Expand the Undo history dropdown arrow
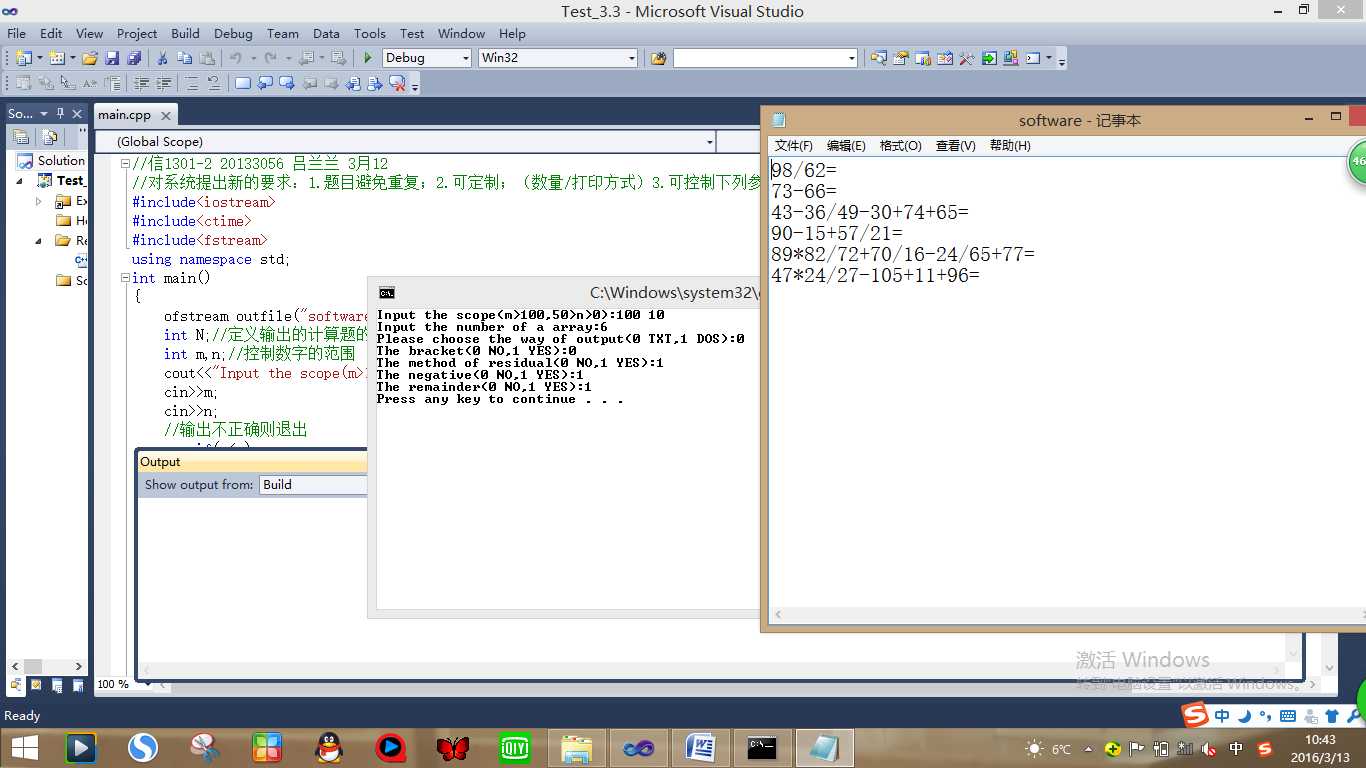 tap(253, 58)
